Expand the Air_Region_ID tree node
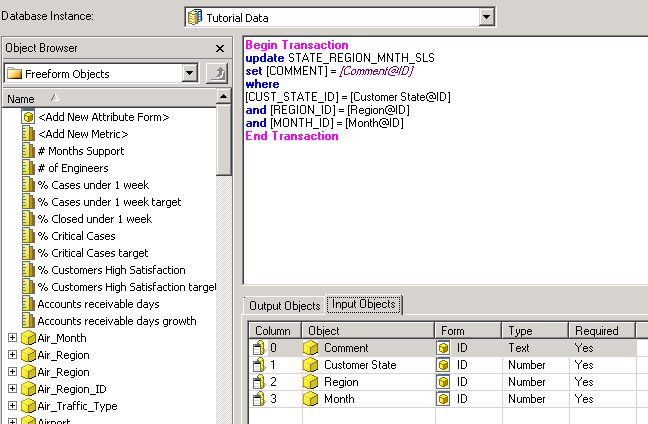 12,389
